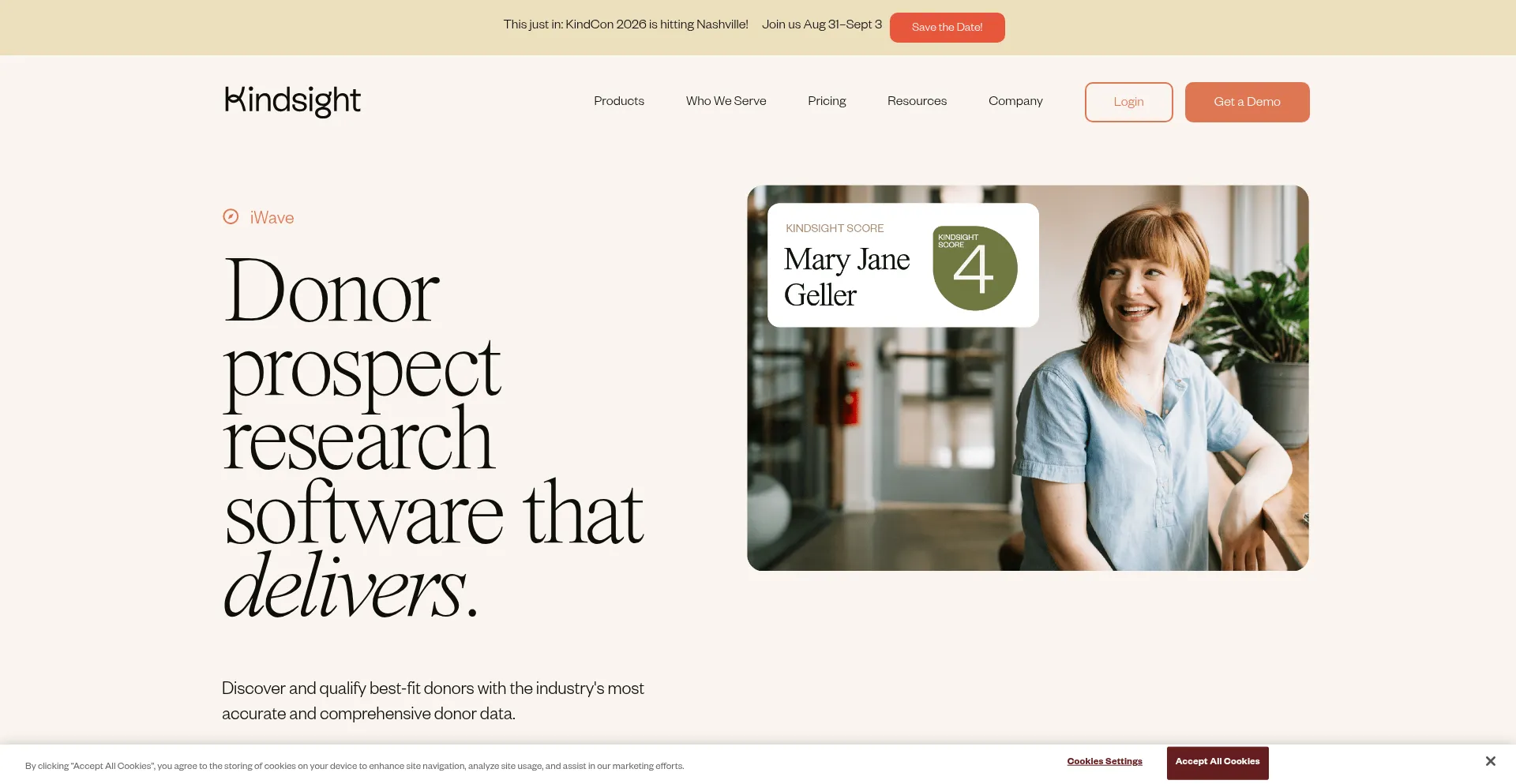Click the green Kindsight Score 4 badge

point(974,268)
